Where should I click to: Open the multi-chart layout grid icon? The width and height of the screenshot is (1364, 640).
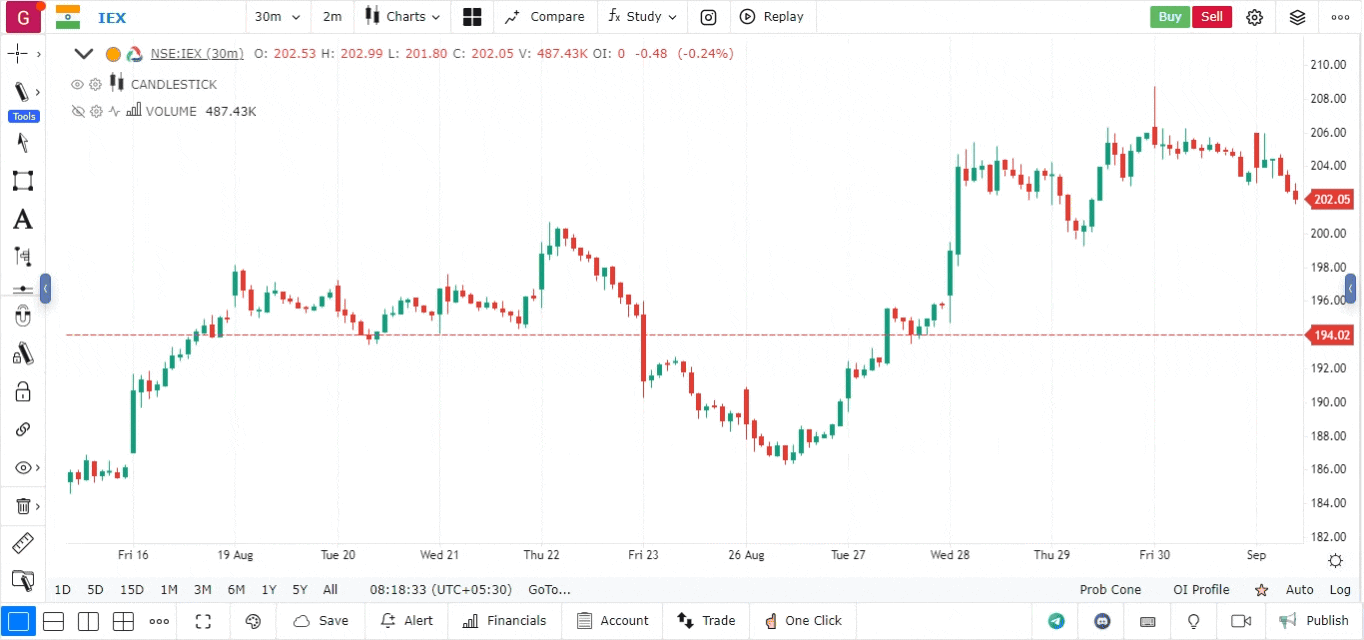472,17
